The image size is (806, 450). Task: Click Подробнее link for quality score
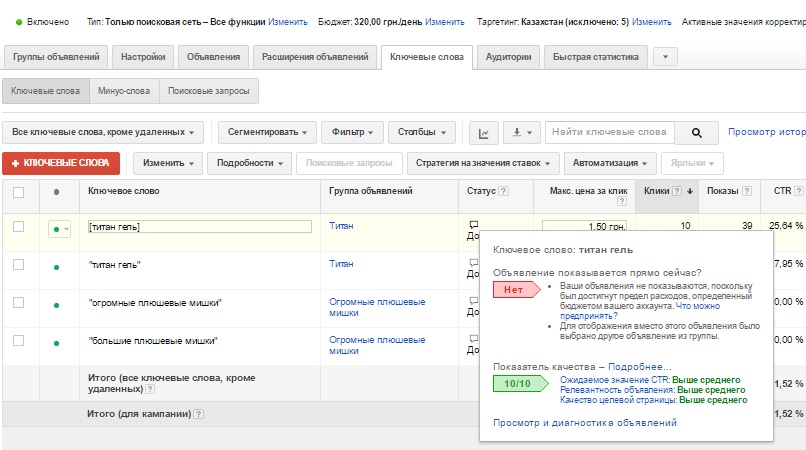click(639, 367)
